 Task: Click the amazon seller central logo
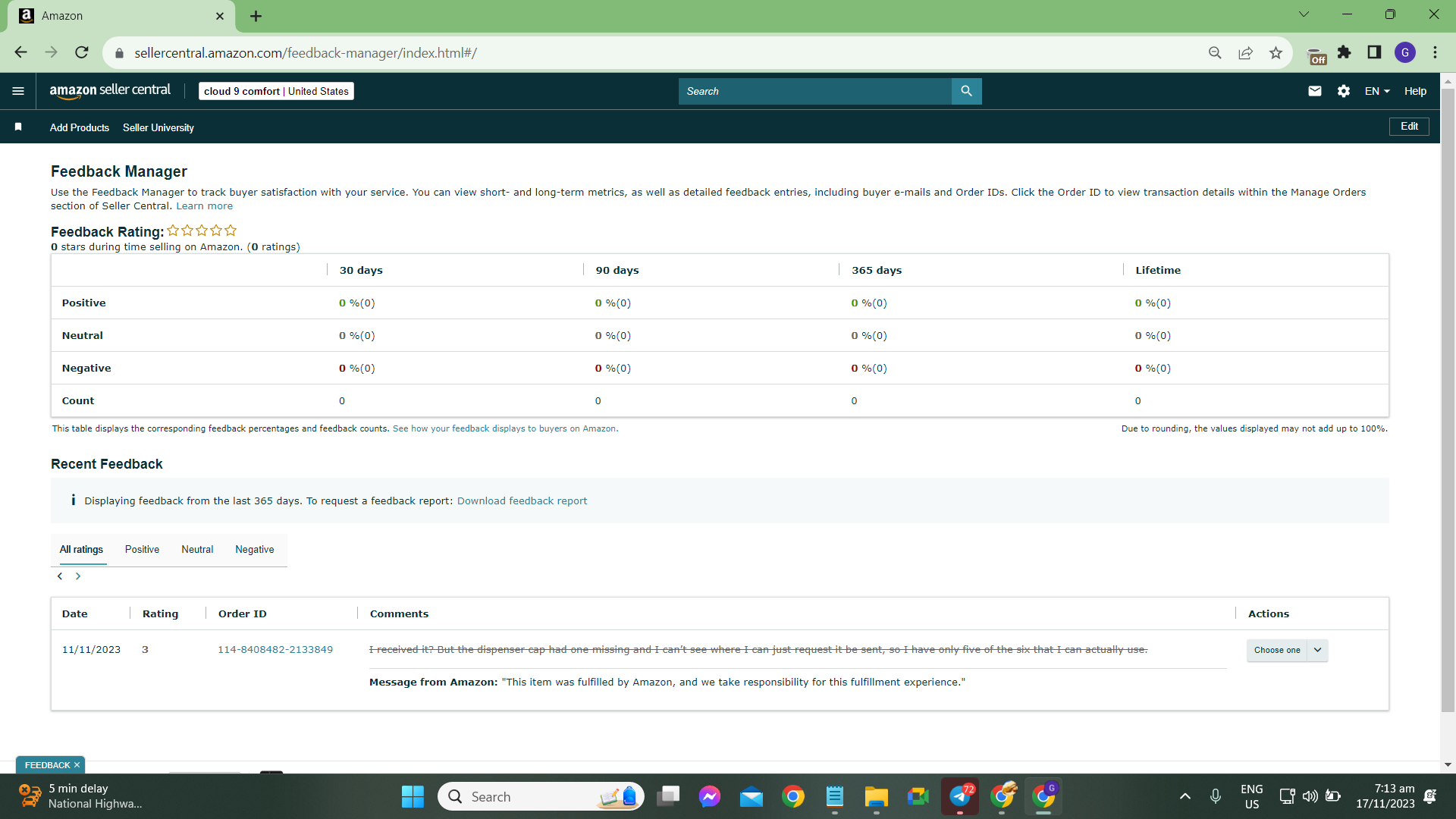[110, 91]
